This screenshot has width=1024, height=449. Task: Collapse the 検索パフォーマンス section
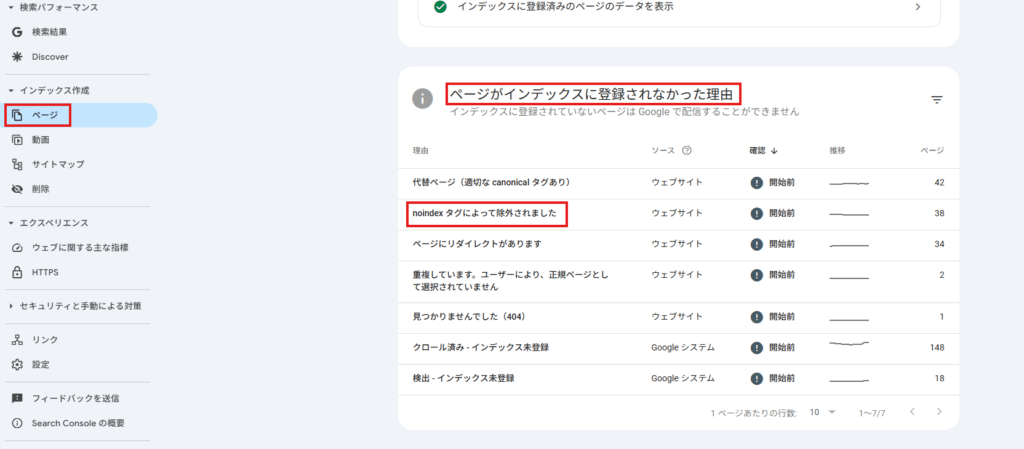pos(11,8)
